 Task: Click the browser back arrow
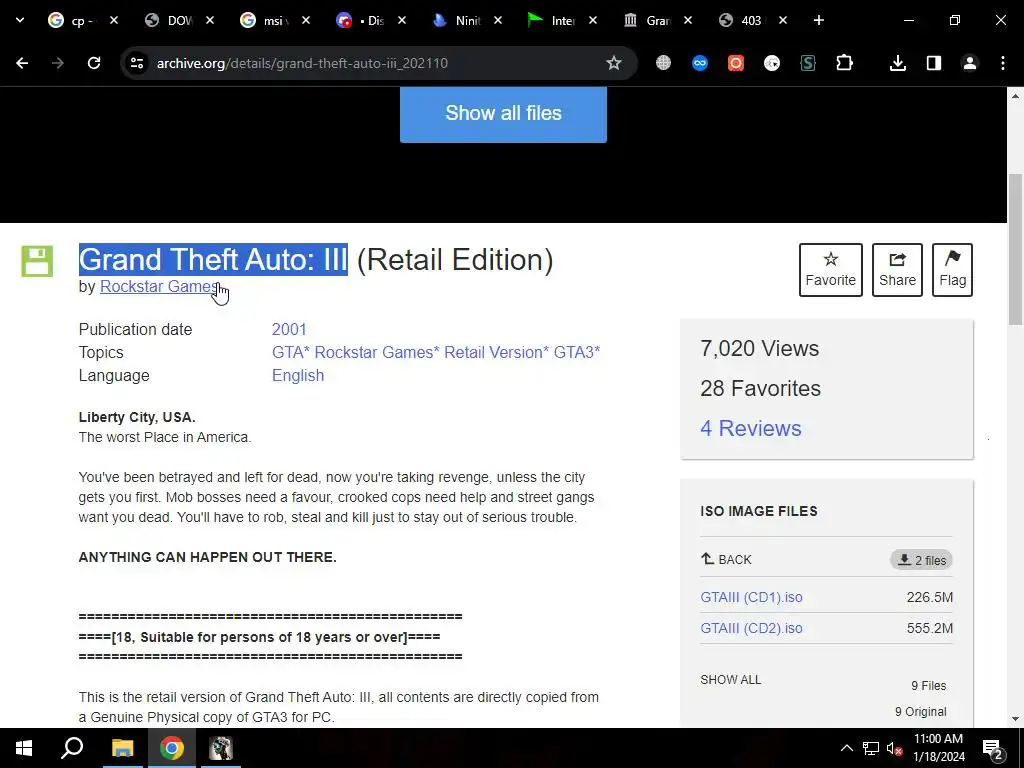point(22,63)
